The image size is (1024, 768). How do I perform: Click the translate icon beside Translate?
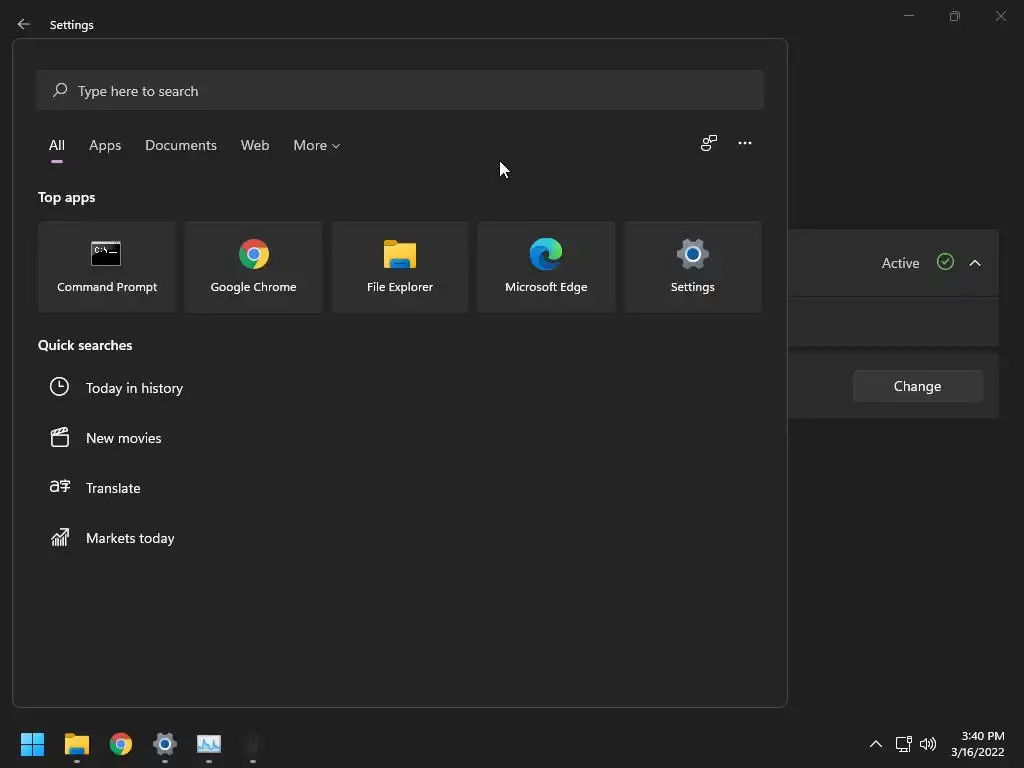click(x=59, y=487)
